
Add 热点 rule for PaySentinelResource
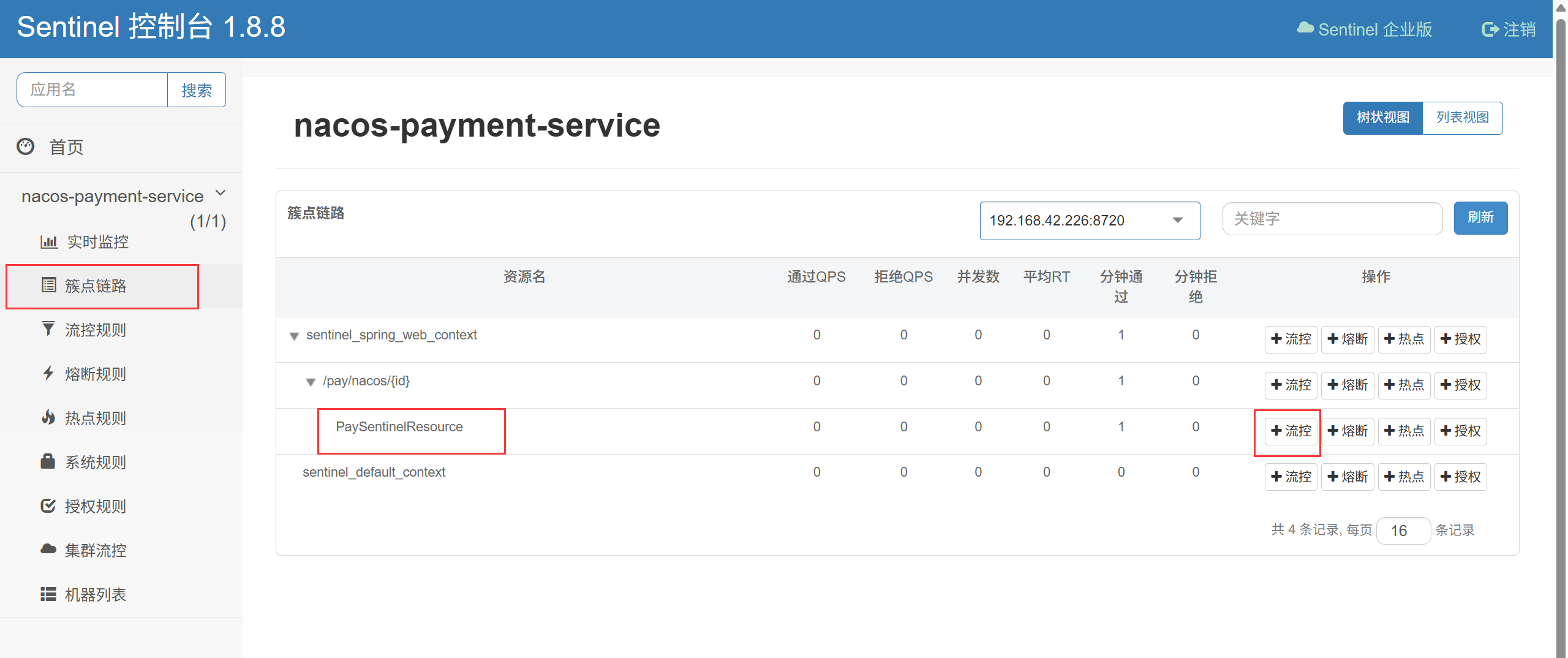1404,431
